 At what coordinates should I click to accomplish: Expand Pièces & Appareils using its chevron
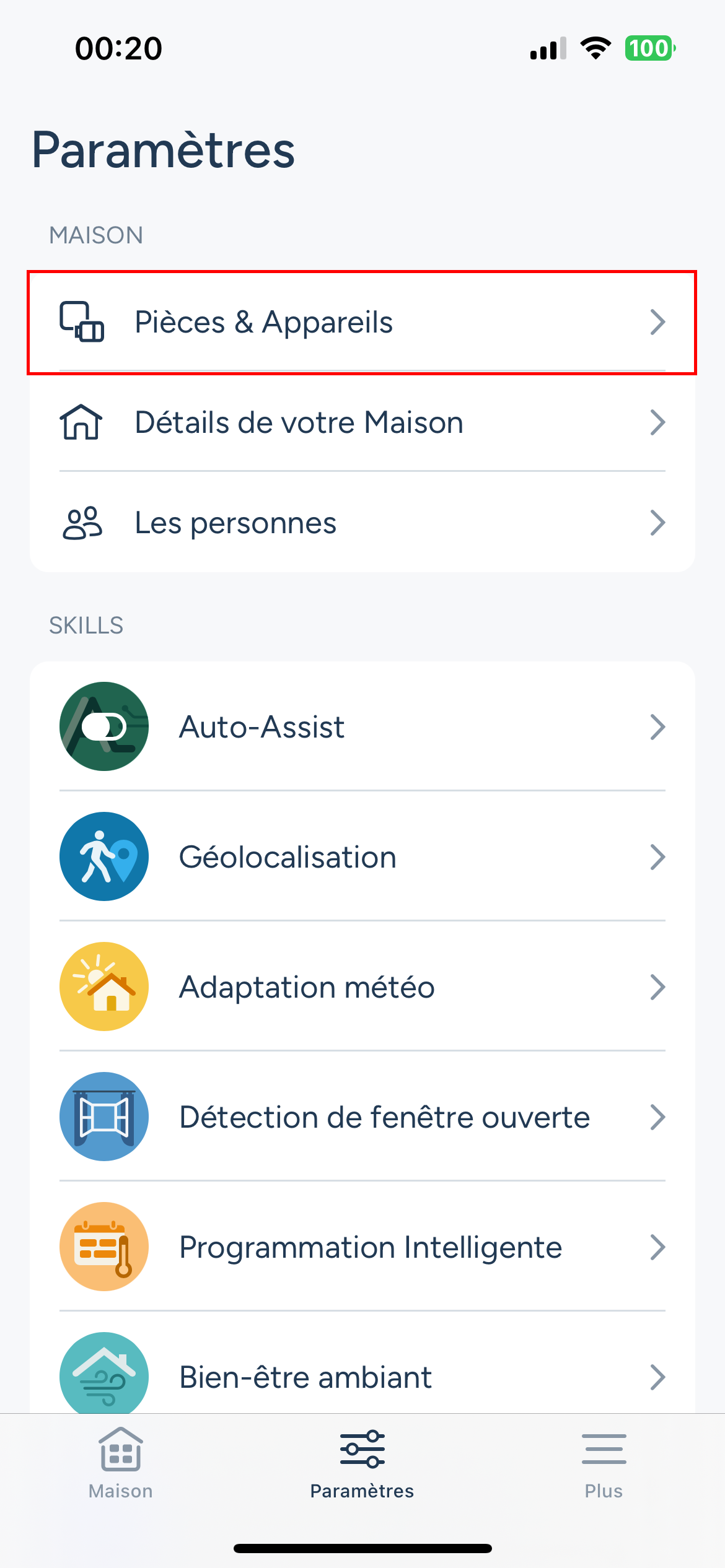point(657,322)
